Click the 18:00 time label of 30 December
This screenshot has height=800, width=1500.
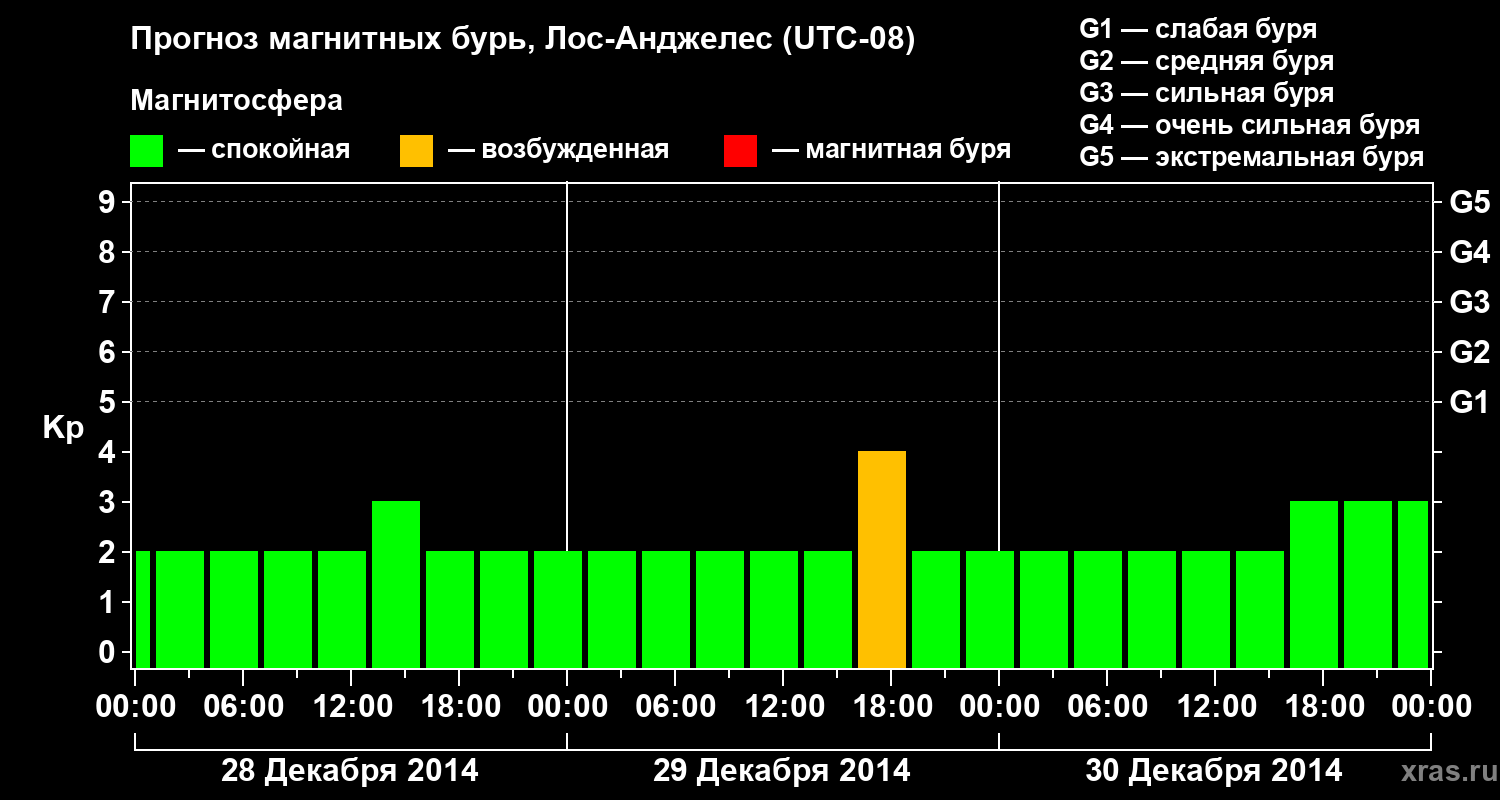pyautogui.click(x=1323, y=706)
